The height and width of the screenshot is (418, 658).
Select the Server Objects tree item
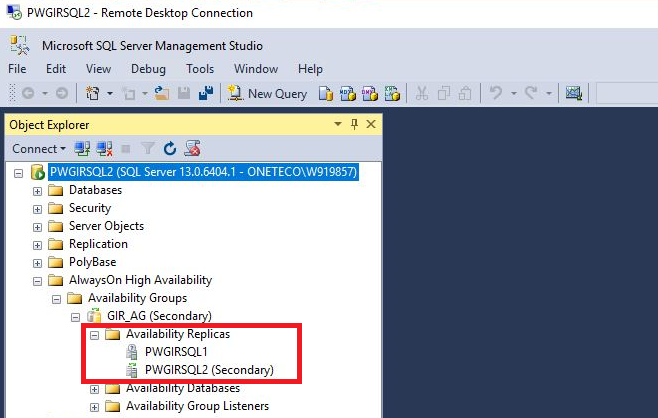(x=107, y=226)
